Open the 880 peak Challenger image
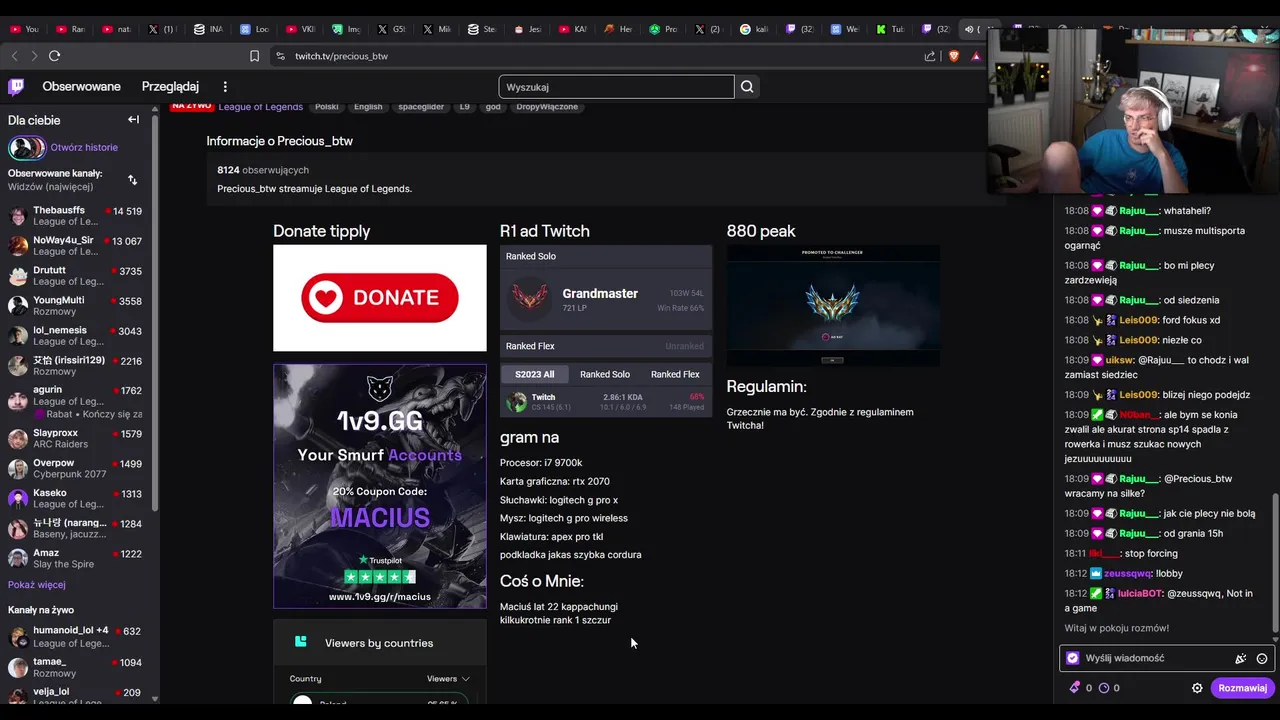Image resolution: width=1280 pixels, height=720 pixels. (x=833, y=306)
